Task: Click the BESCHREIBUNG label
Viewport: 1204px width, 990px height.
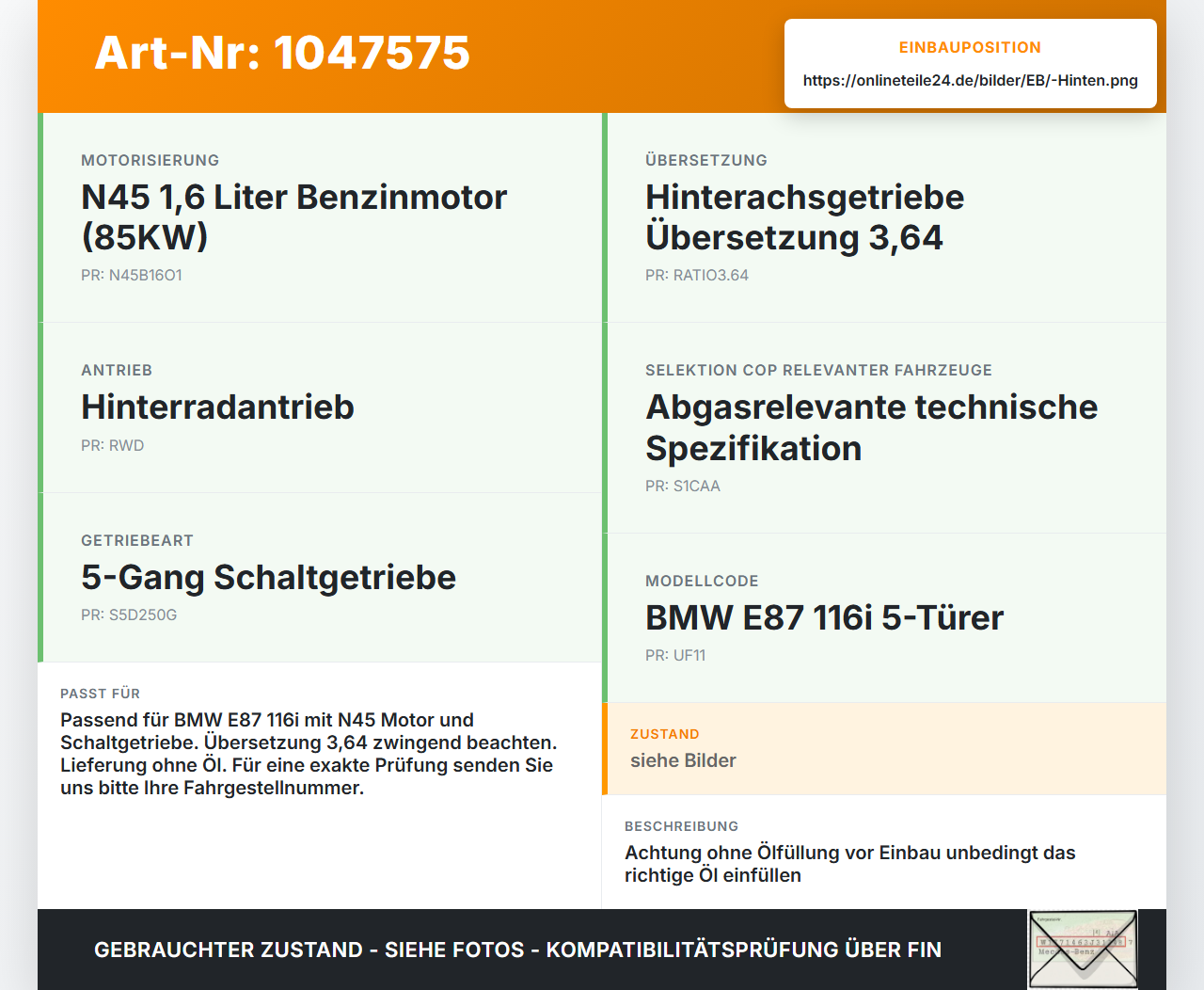Action: click(x=681, y=826)
